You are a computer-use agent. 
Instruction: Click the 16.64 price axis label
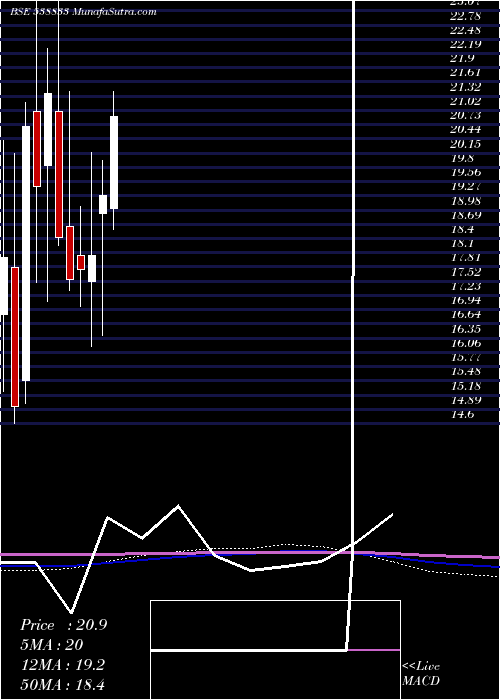click(x=466, y=315)
